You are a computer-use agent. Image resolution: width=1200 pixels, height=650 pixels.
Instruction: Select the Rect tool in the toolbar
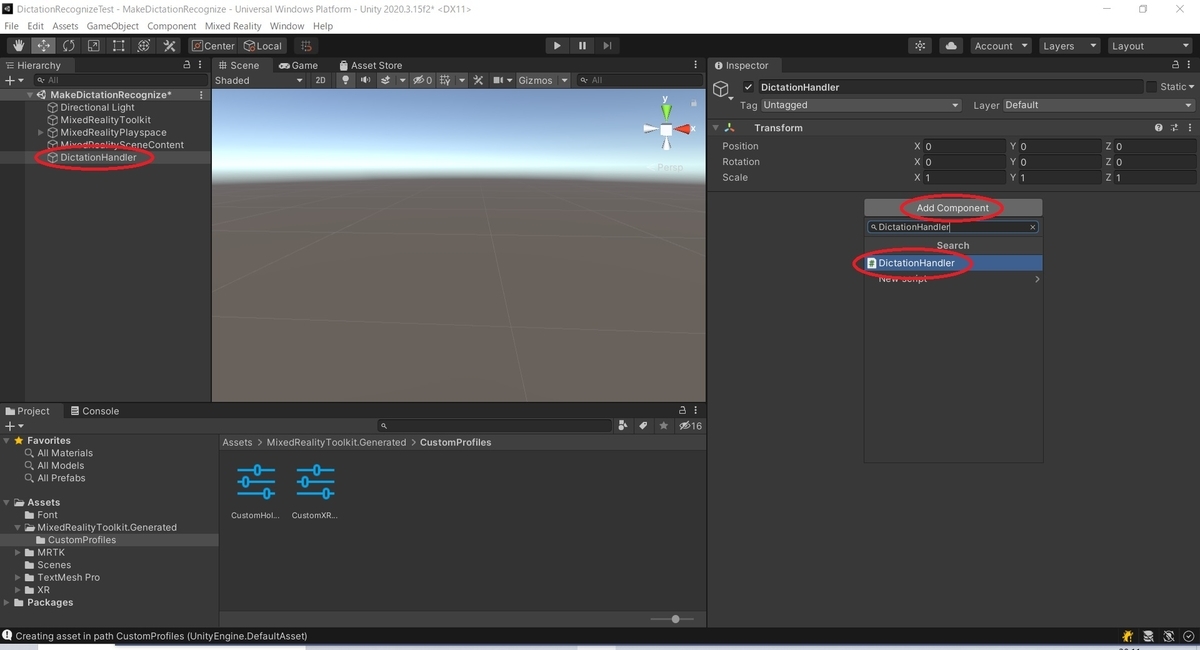[x=119, y=46]
